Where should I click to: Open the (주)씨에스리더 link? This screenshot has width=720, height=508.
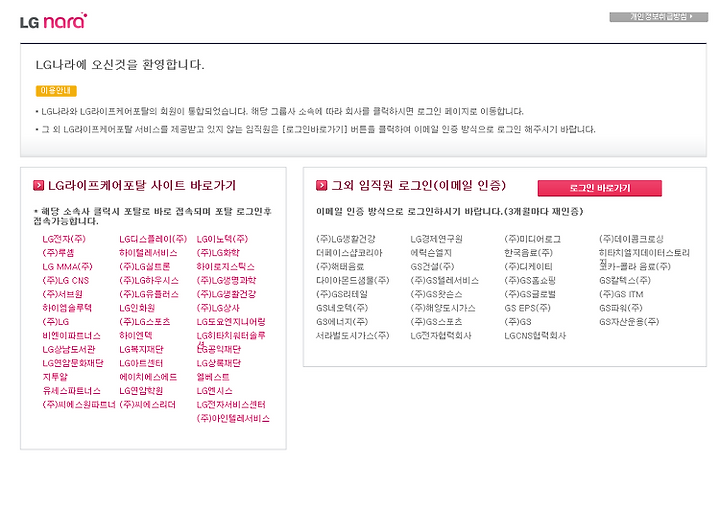[x=147, y=405]
